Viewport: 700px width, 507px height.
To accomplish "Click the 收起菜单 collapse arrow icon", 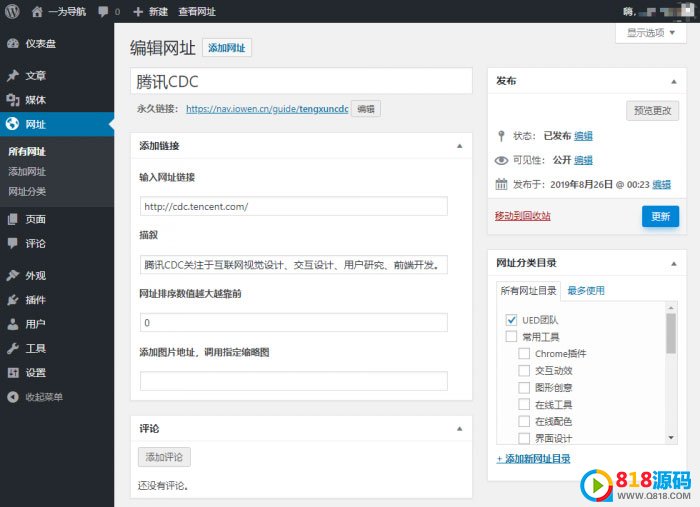I will [13, 396].
